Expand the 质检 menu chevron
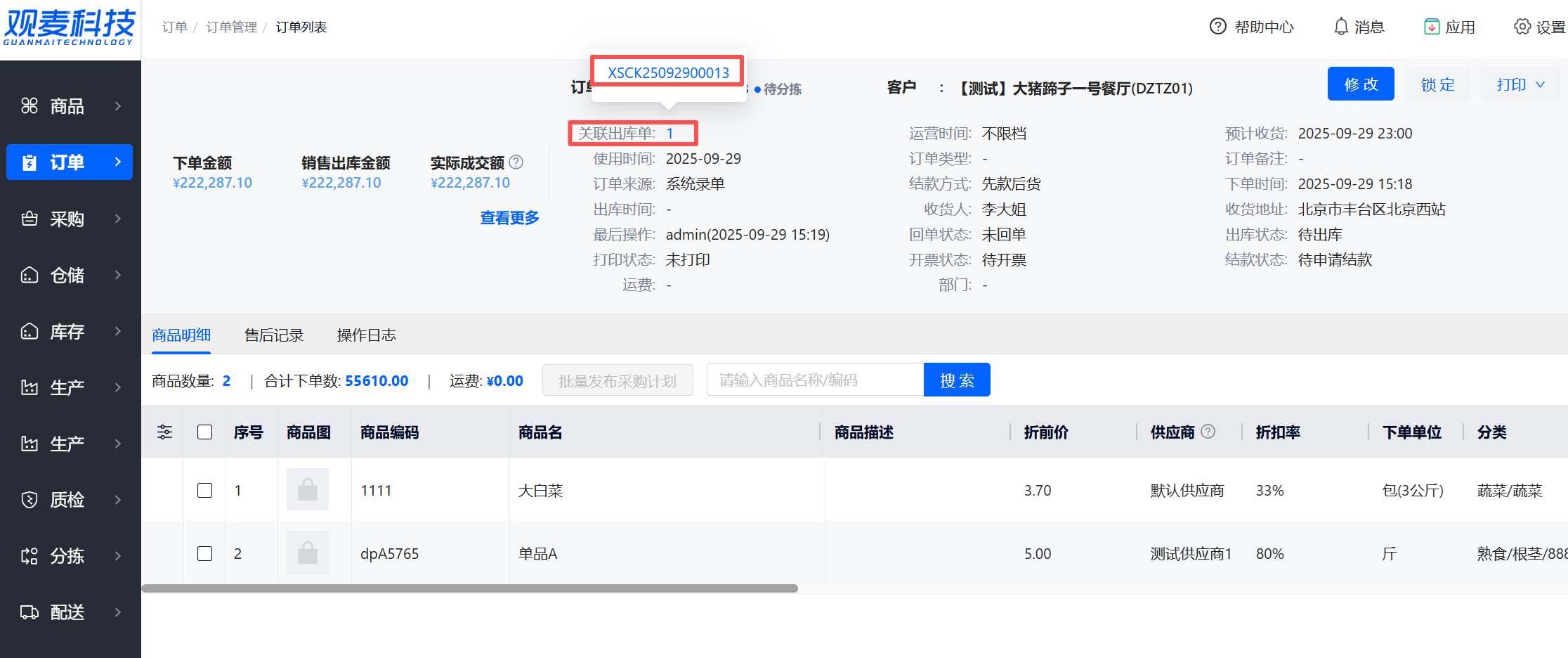 [x=118, y=500]
